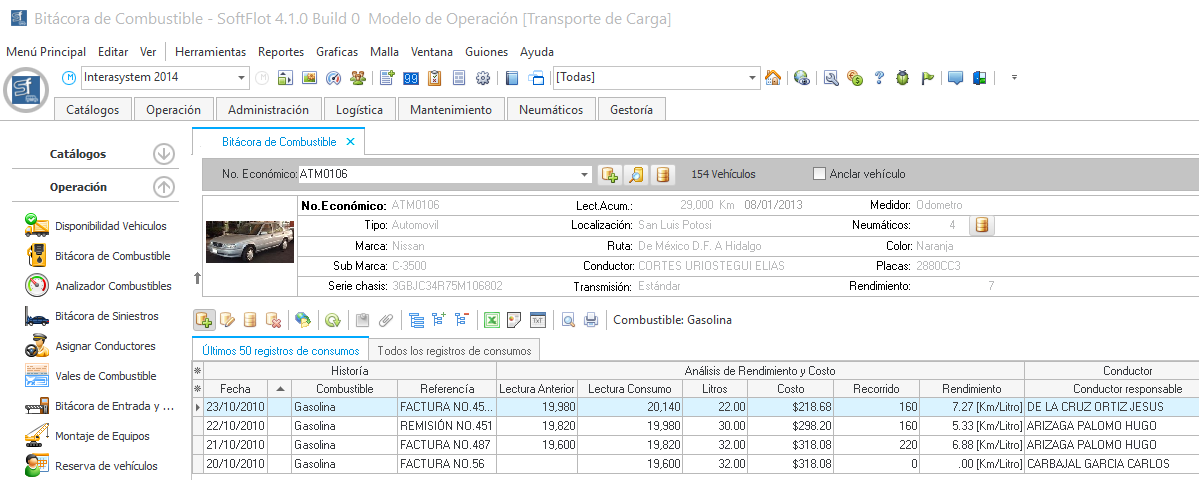1199x480 pixels.
Task: Click the home icon in top toolbar
Action: tap(773, 78)
